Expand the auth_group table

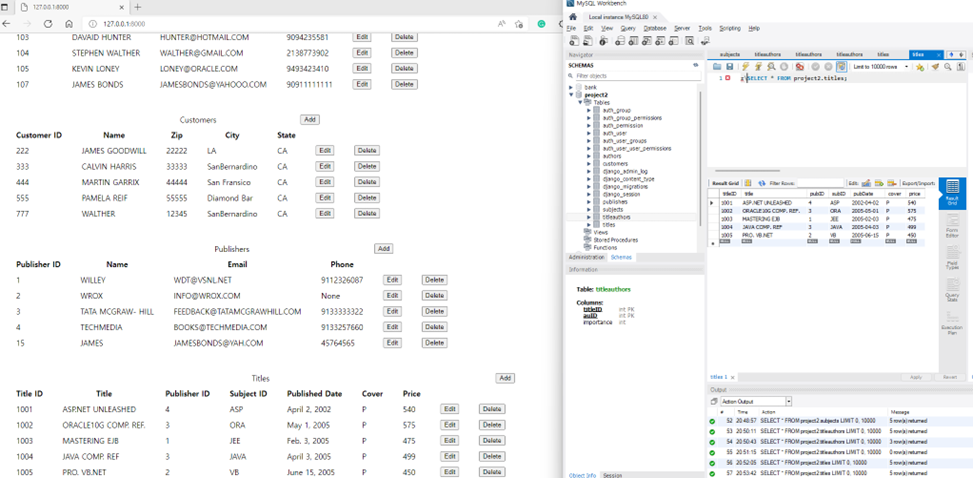point(589,110)
